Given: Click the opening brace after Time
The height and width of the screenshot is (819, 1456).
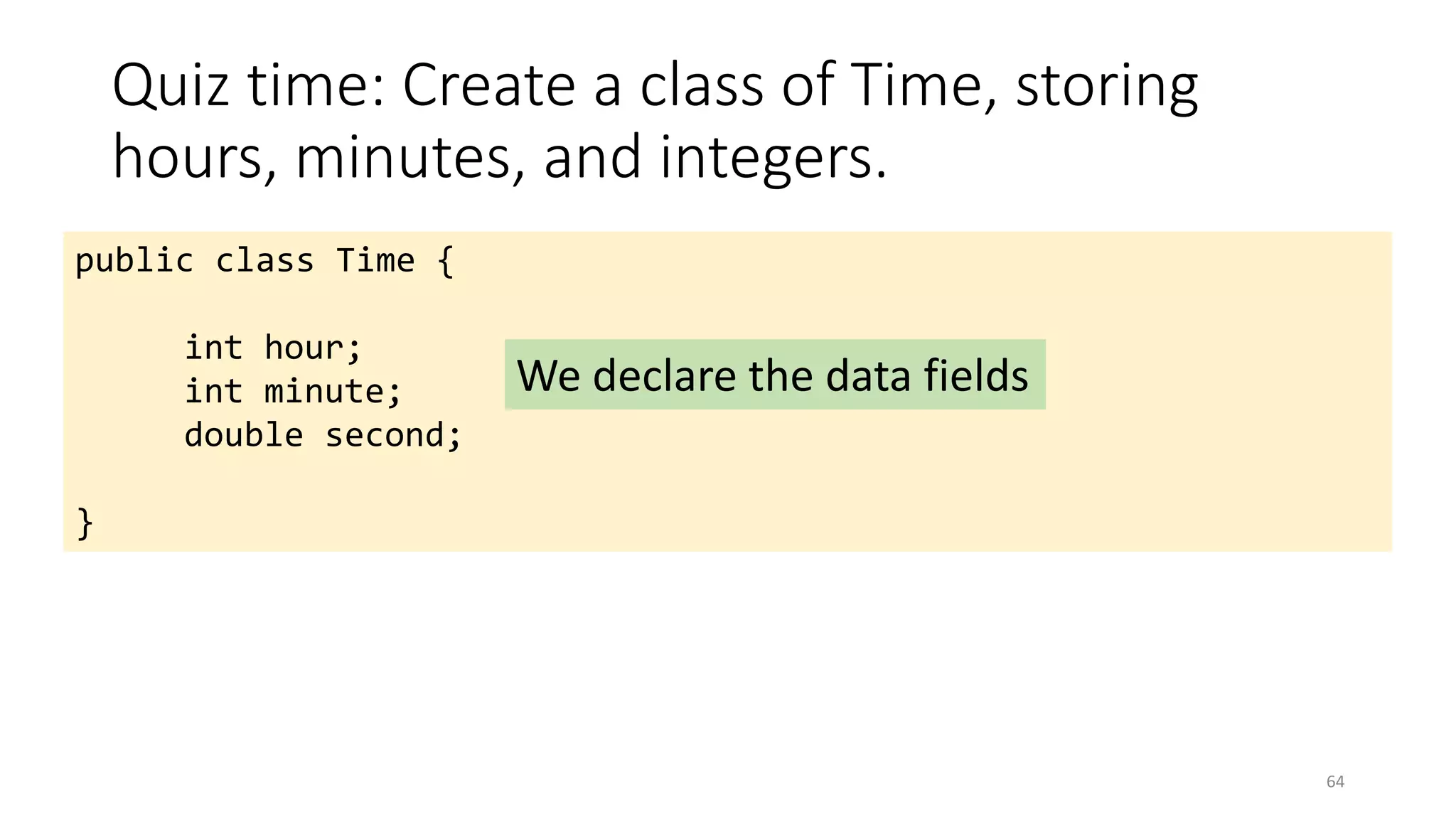Looking at the screenshot, I should click(x=446, y=262).
